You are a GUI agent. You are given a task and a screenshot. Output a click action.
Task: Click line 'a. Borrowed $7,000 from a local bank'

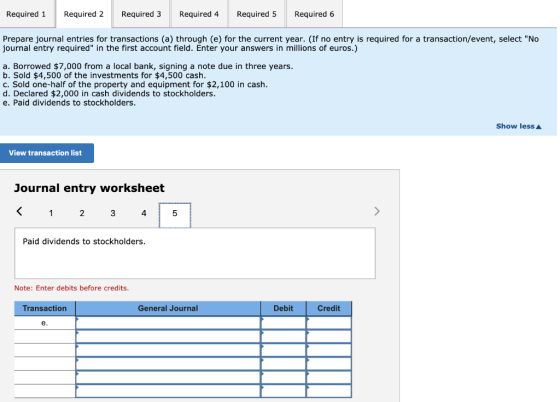[148, 66]
